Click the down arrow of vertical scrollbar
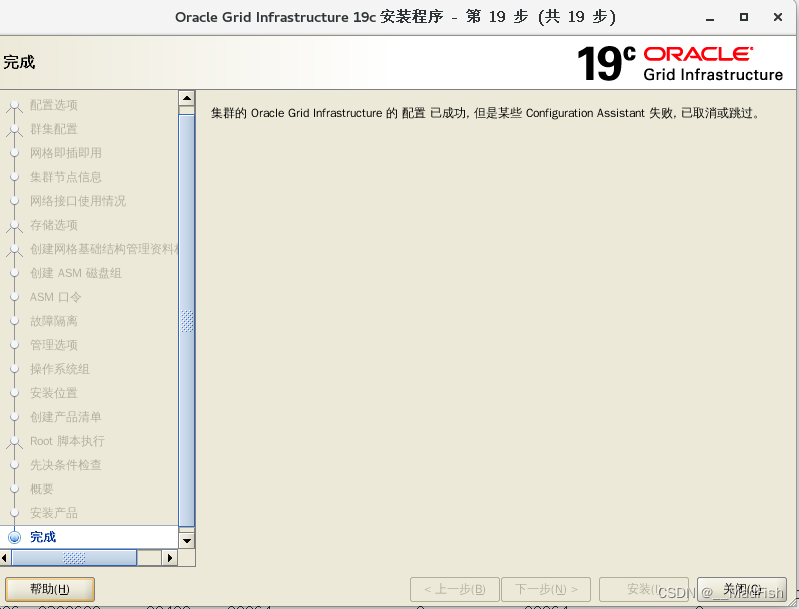The width and height of the screenshot is (799, 609). 187,541
